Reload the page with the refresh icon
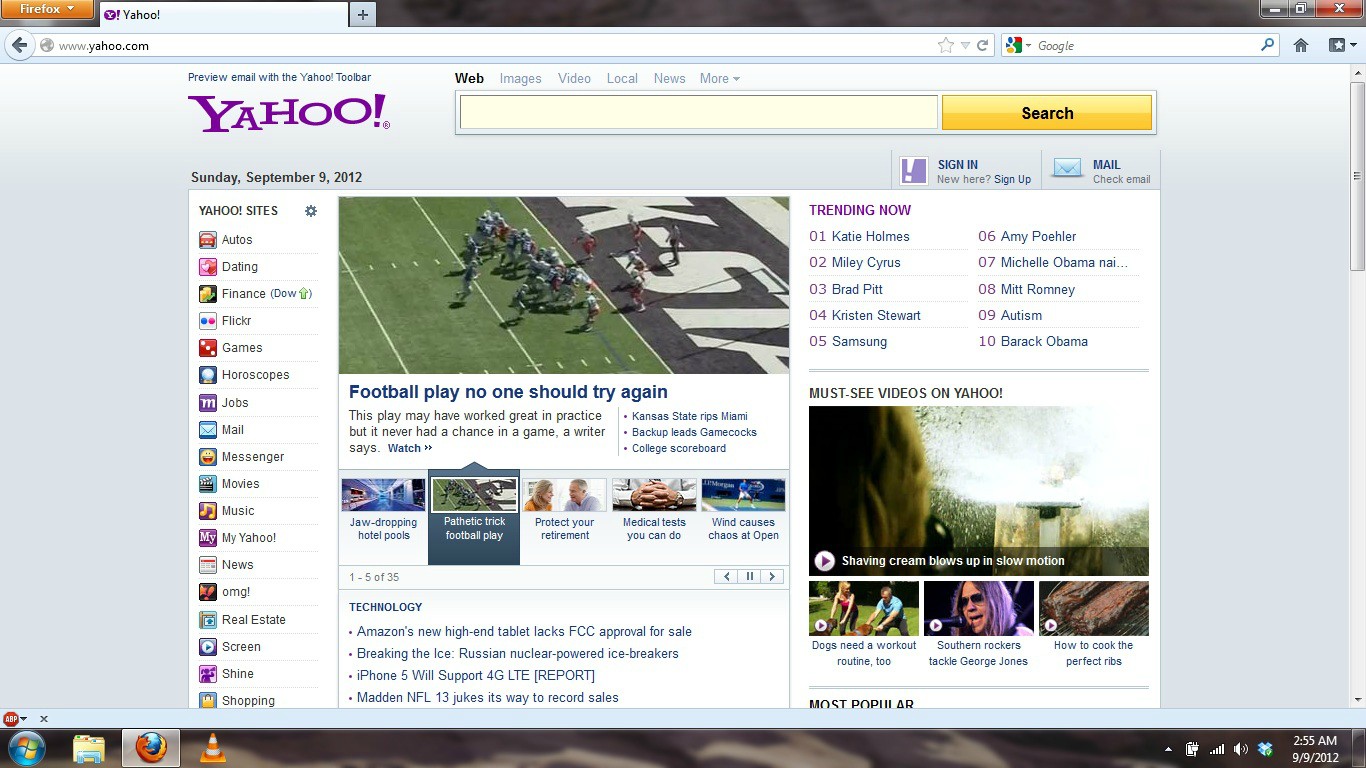1366x768 pixels. [983, 45]
